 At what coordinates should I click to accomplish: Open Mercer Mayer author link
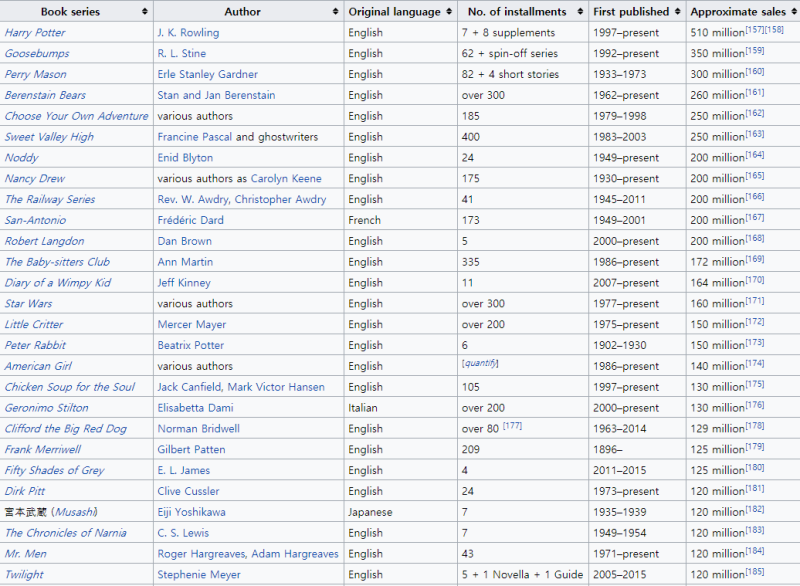pyautogui.click(x=191, y=325)
